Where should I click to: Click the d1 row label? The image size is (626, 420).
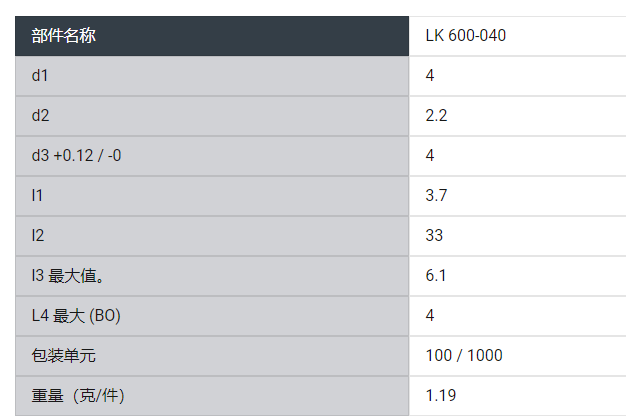(40, 76)
